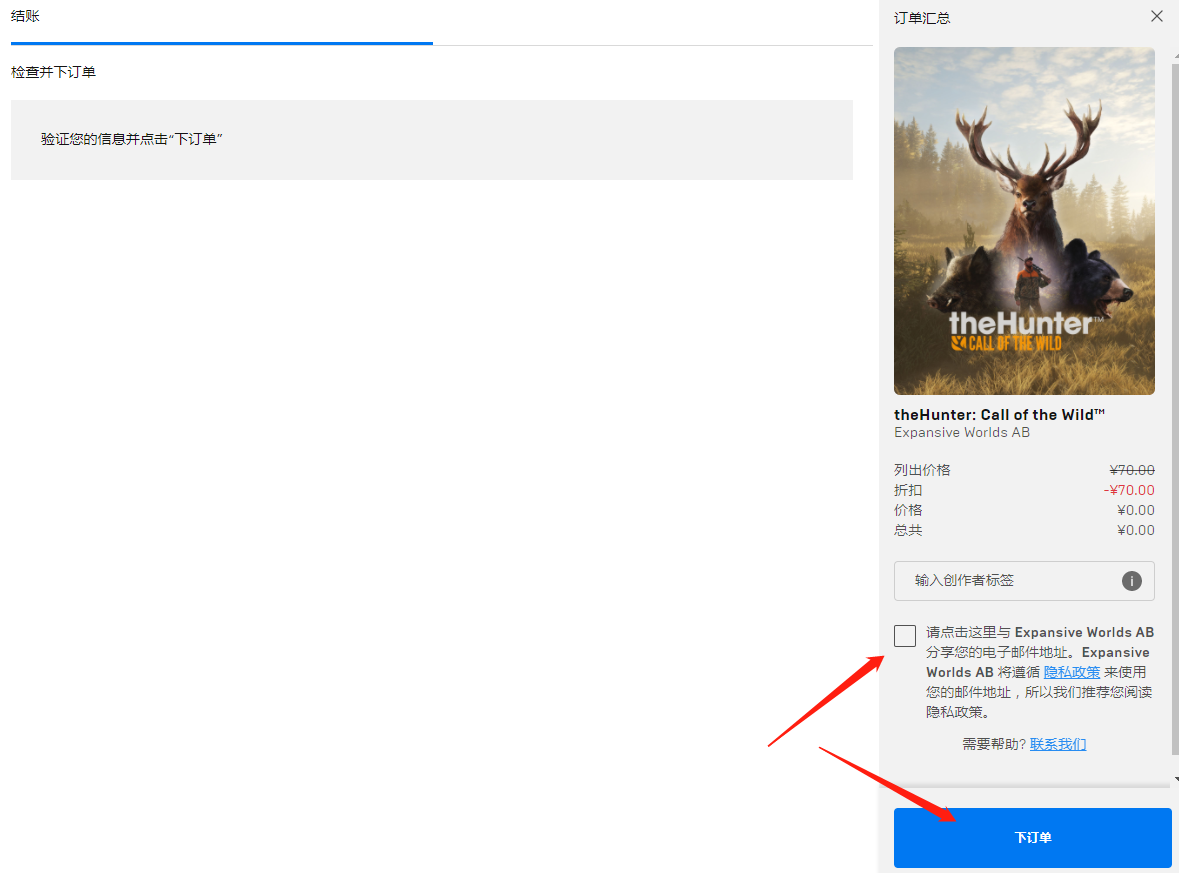Click the order summary vertical scrollbar

pyautogui.click(x=1175, y=400)
